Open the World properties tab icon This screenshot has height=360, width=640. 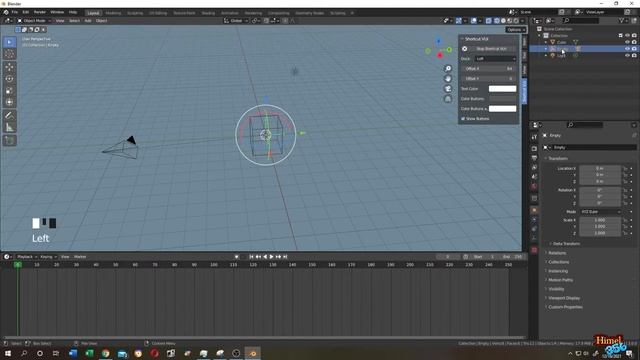[534, 186]
